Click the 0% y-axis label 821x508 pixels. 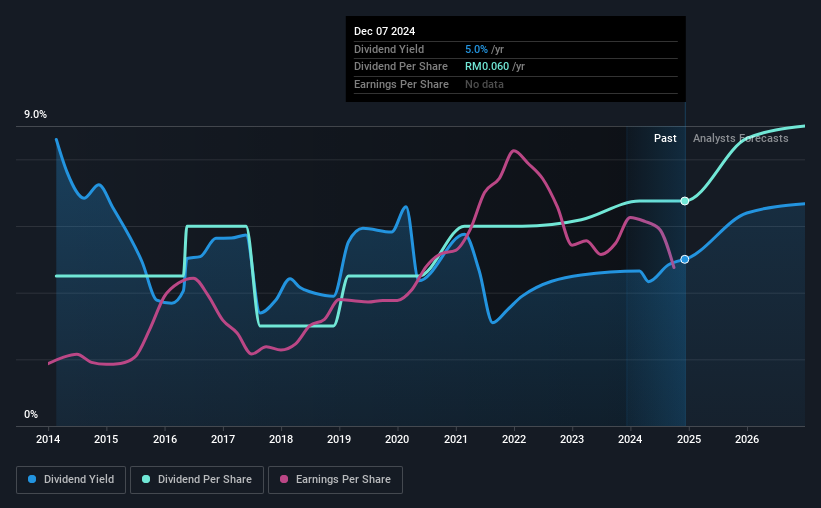click(31, 414)
